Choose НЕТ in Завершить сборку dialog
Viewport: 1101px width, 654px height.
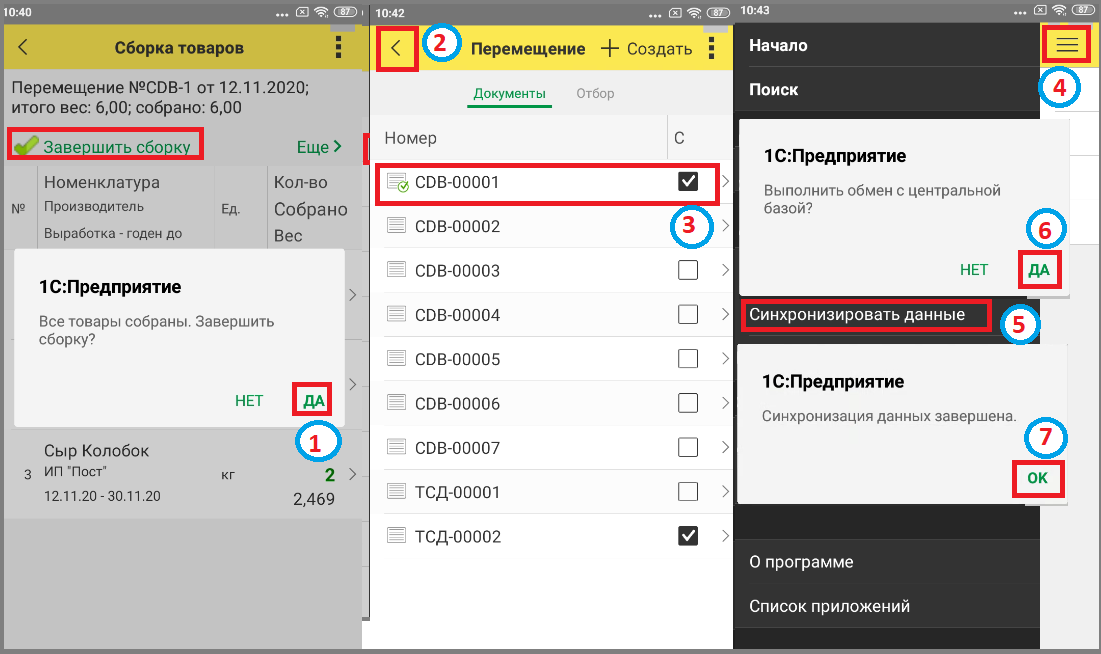coord(249,400)
